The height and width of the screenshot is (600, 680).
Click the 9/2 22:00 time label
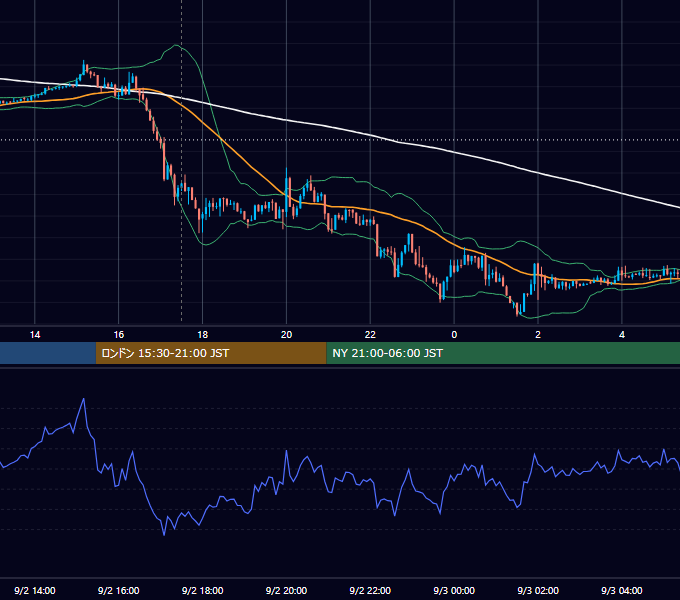[x=370, y=590]
